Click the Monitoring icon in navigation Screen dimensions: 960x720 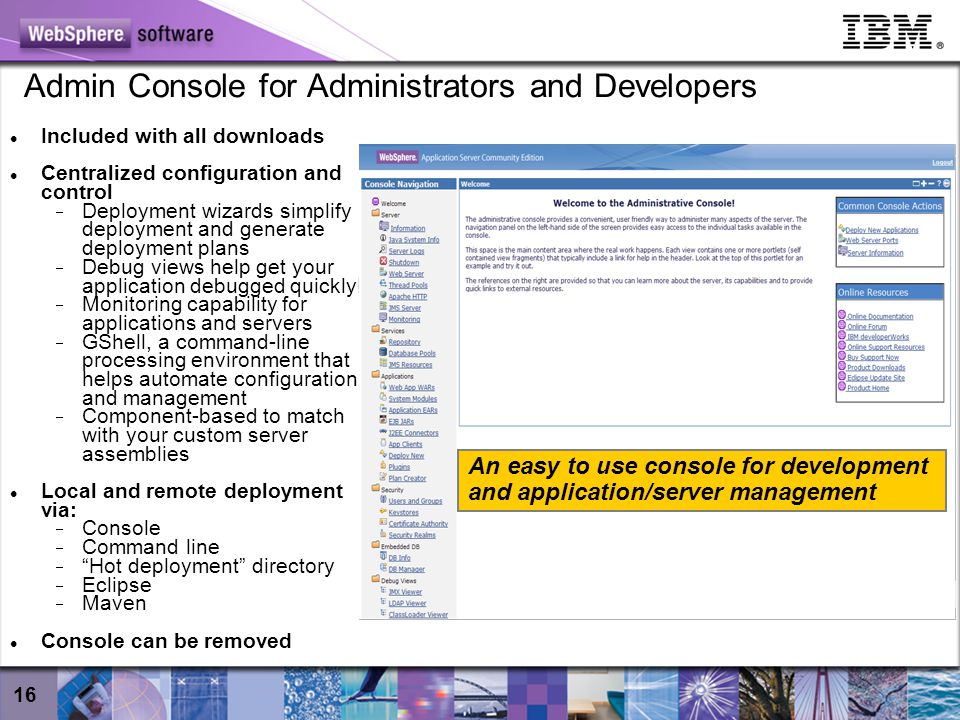tap(383, 318)
